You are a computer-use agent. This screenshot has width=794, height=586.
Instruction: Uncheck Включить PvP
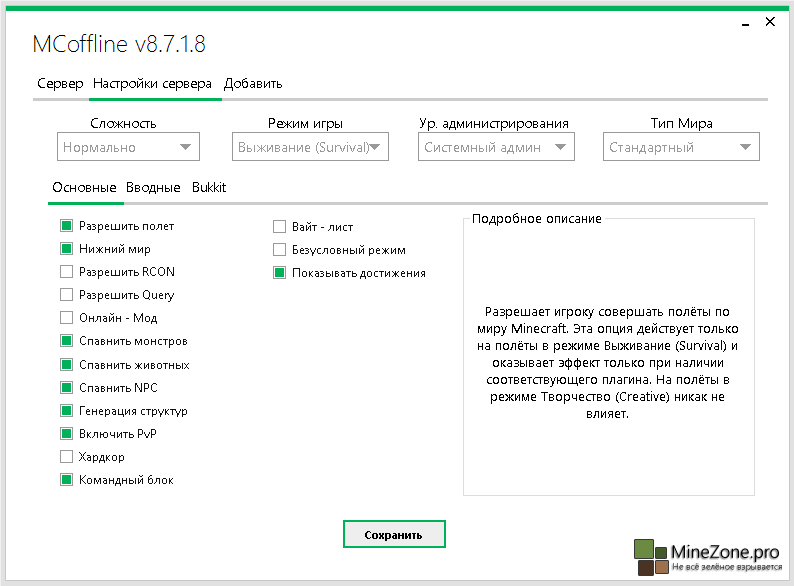(67, 434)
